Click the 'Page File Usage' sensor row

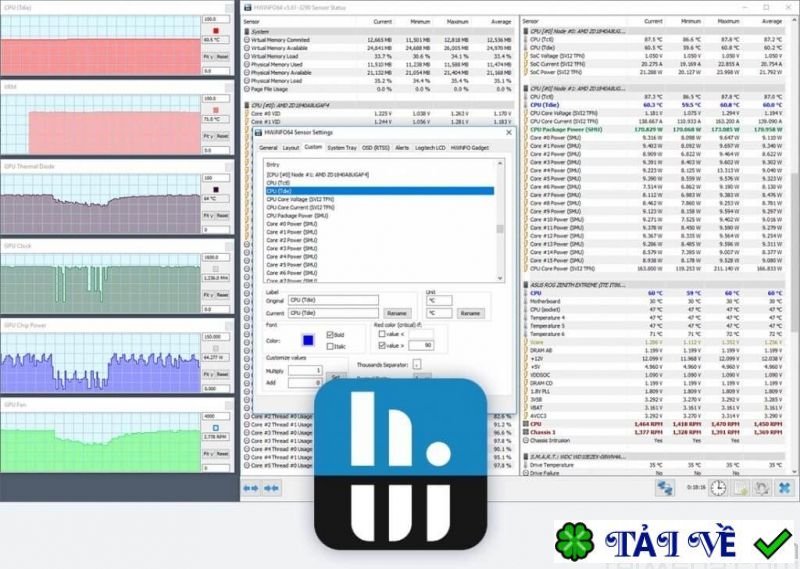pos(380,89)
